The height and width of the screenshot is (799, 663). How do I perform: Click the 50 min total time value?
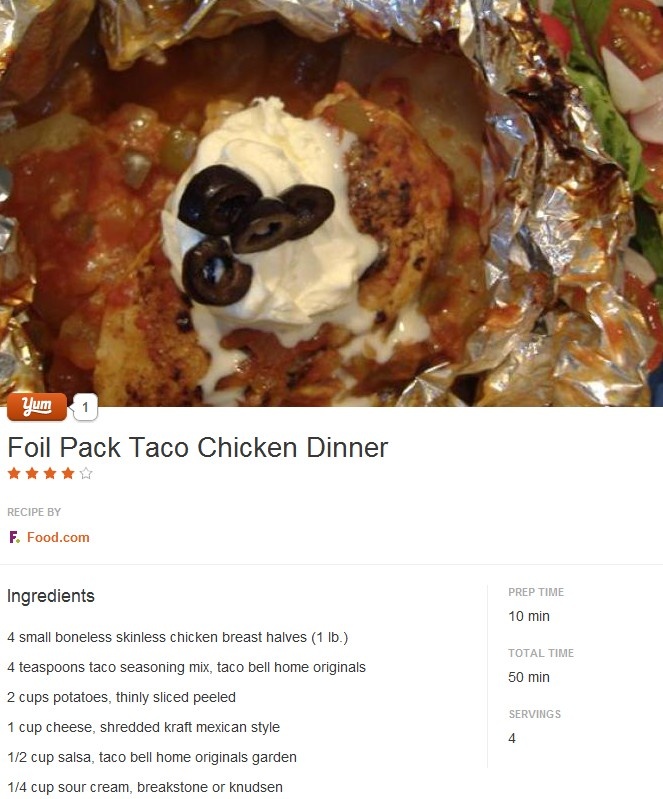[529, 677]
